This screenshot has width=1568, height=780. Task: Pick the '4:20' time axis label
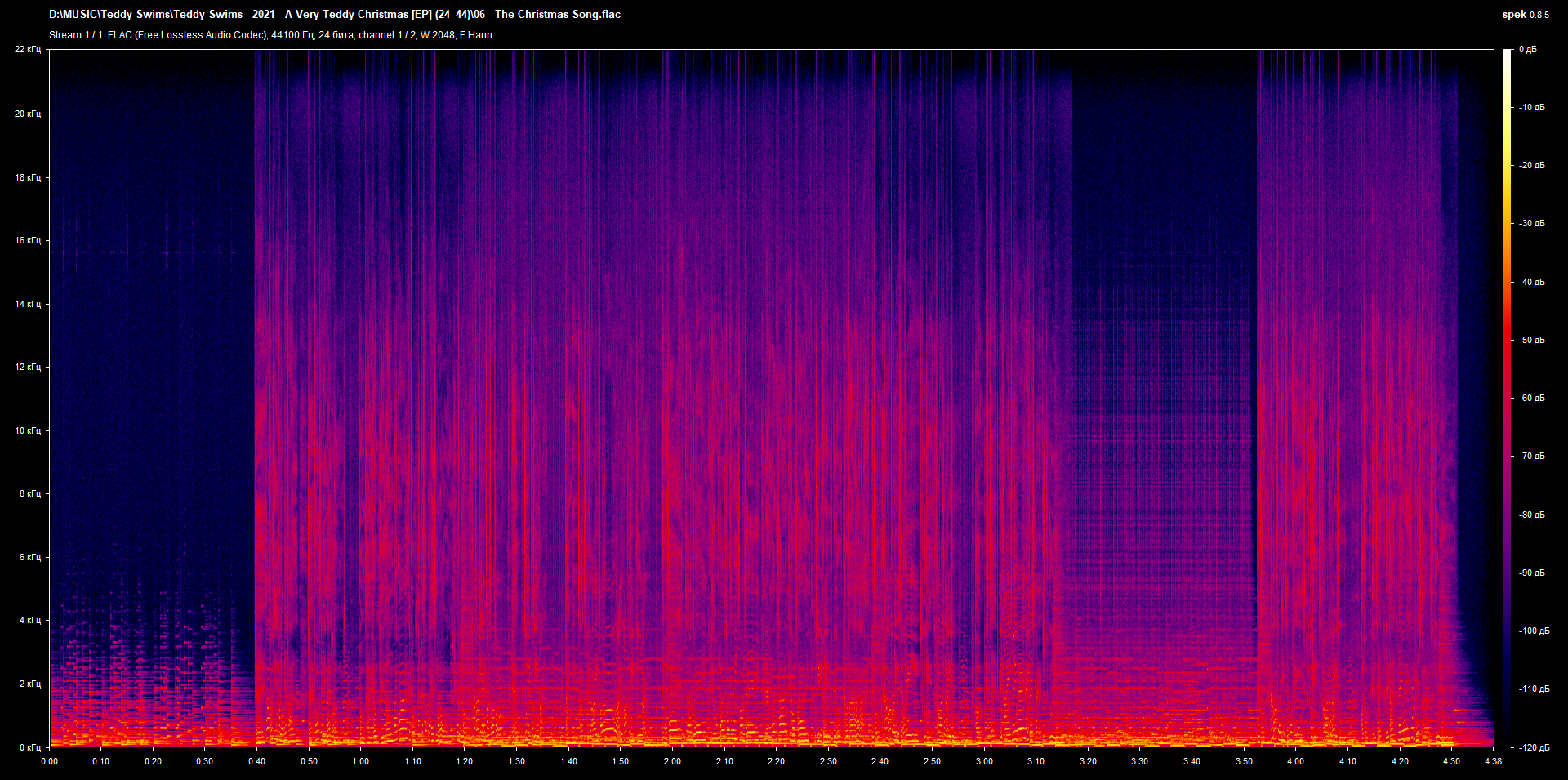[x=1401, y=761]
